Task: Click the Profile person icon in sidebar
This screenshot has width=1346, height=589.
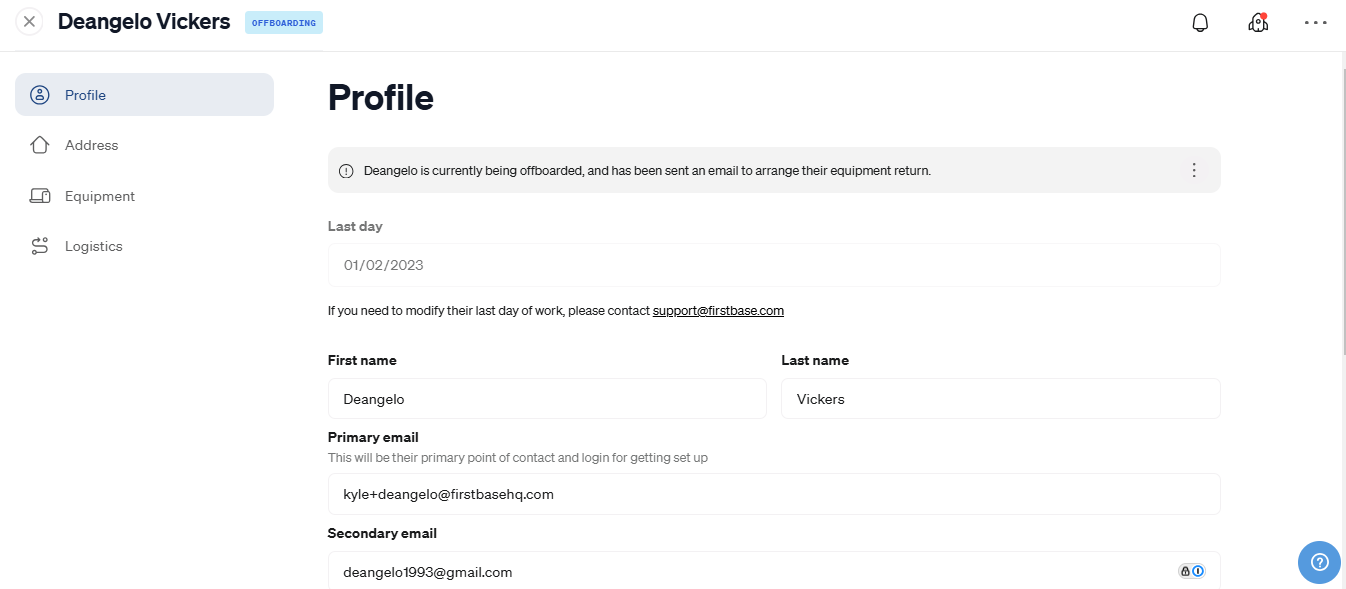Action: click(40, 95)
